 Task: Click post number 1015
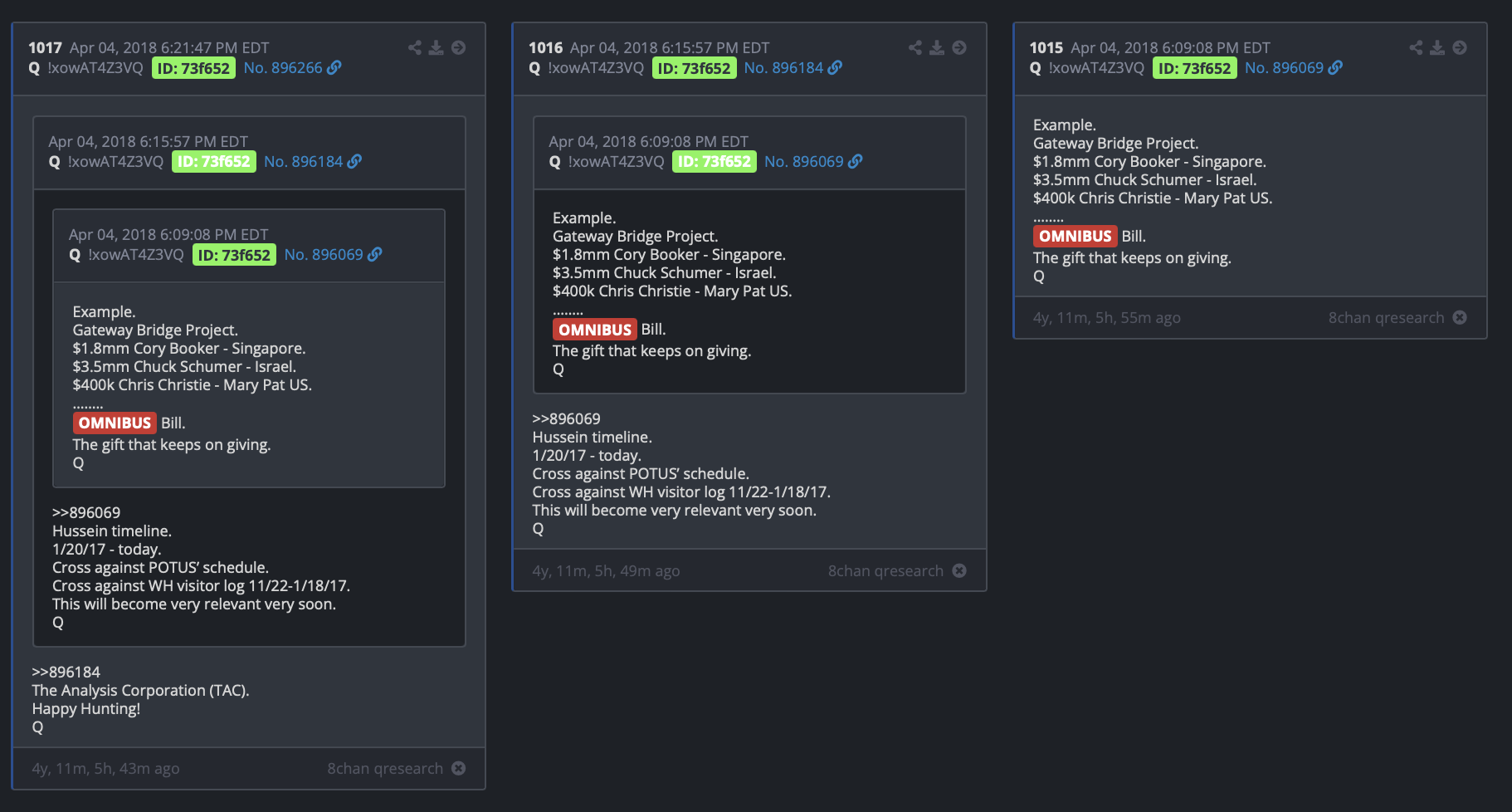coord(1046,47)
